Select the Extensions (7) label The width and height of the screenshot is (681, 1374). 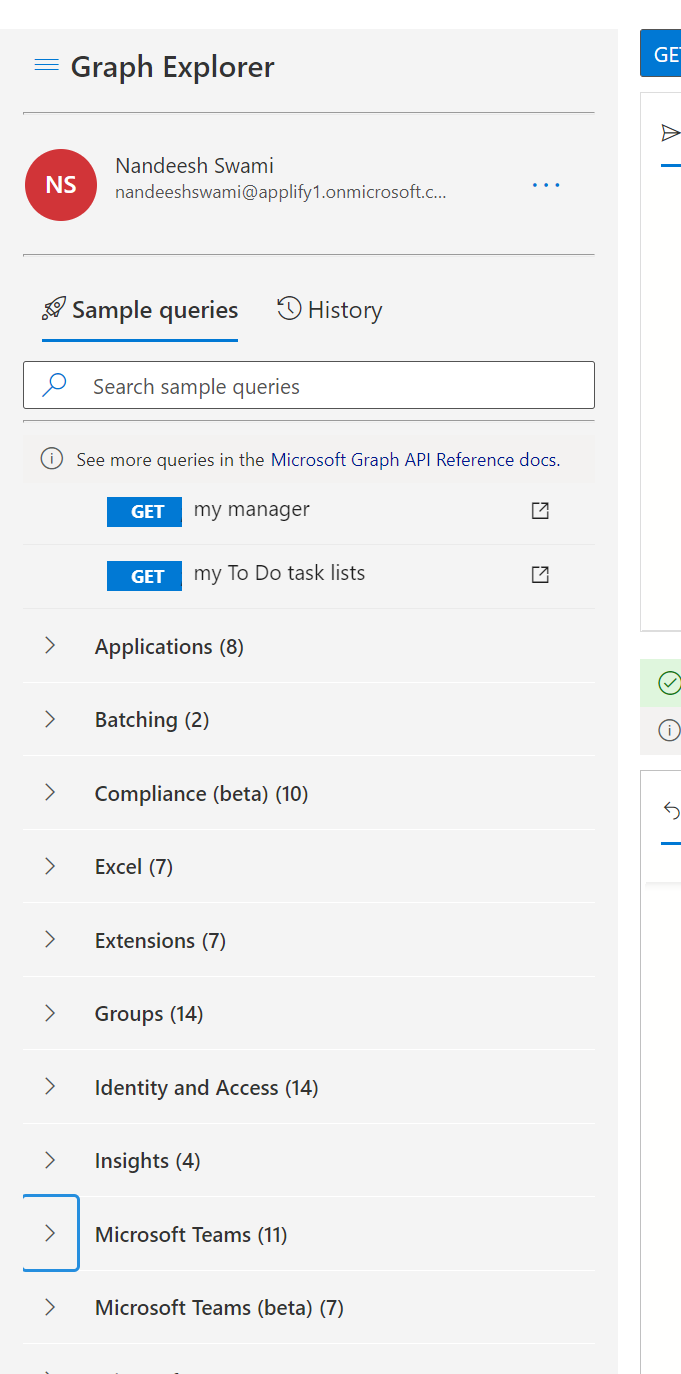(x=160, y=941)
